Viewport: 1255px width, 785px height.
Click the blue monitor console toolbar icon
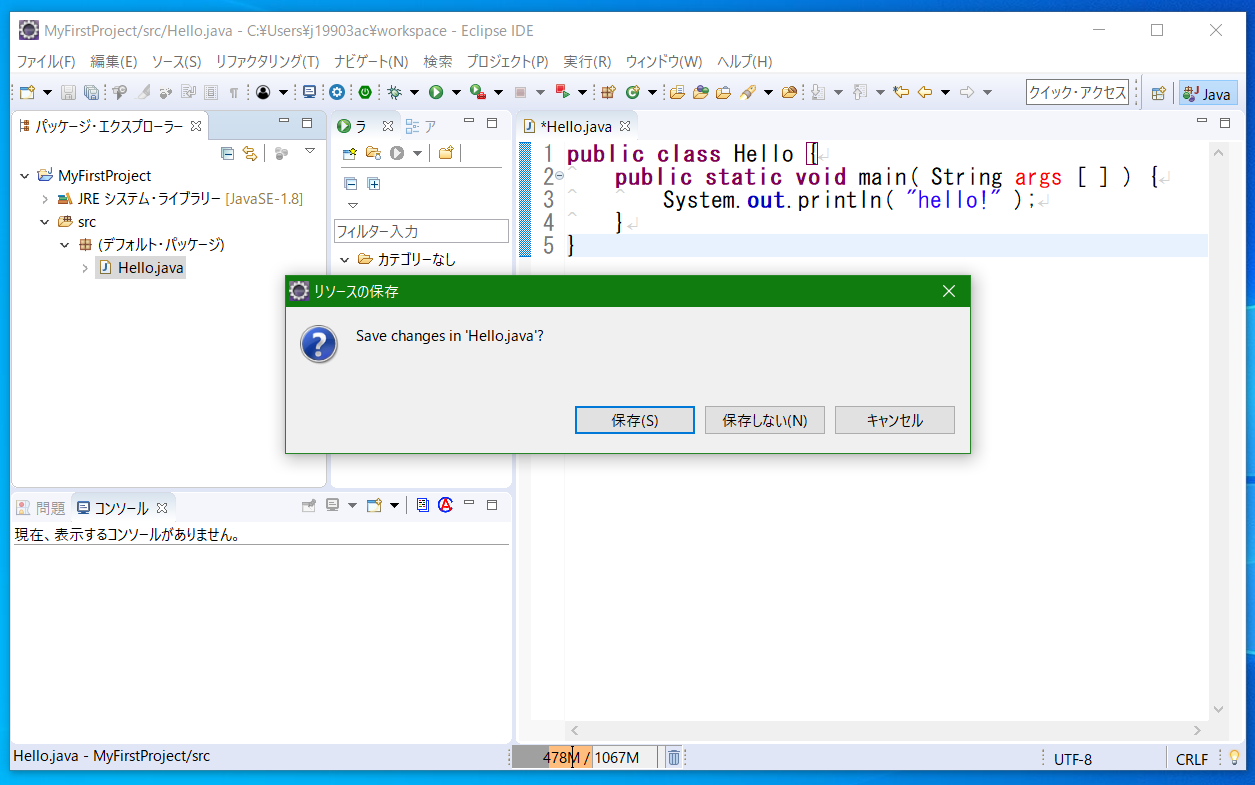pyautogui.click(x=310, y=92)
